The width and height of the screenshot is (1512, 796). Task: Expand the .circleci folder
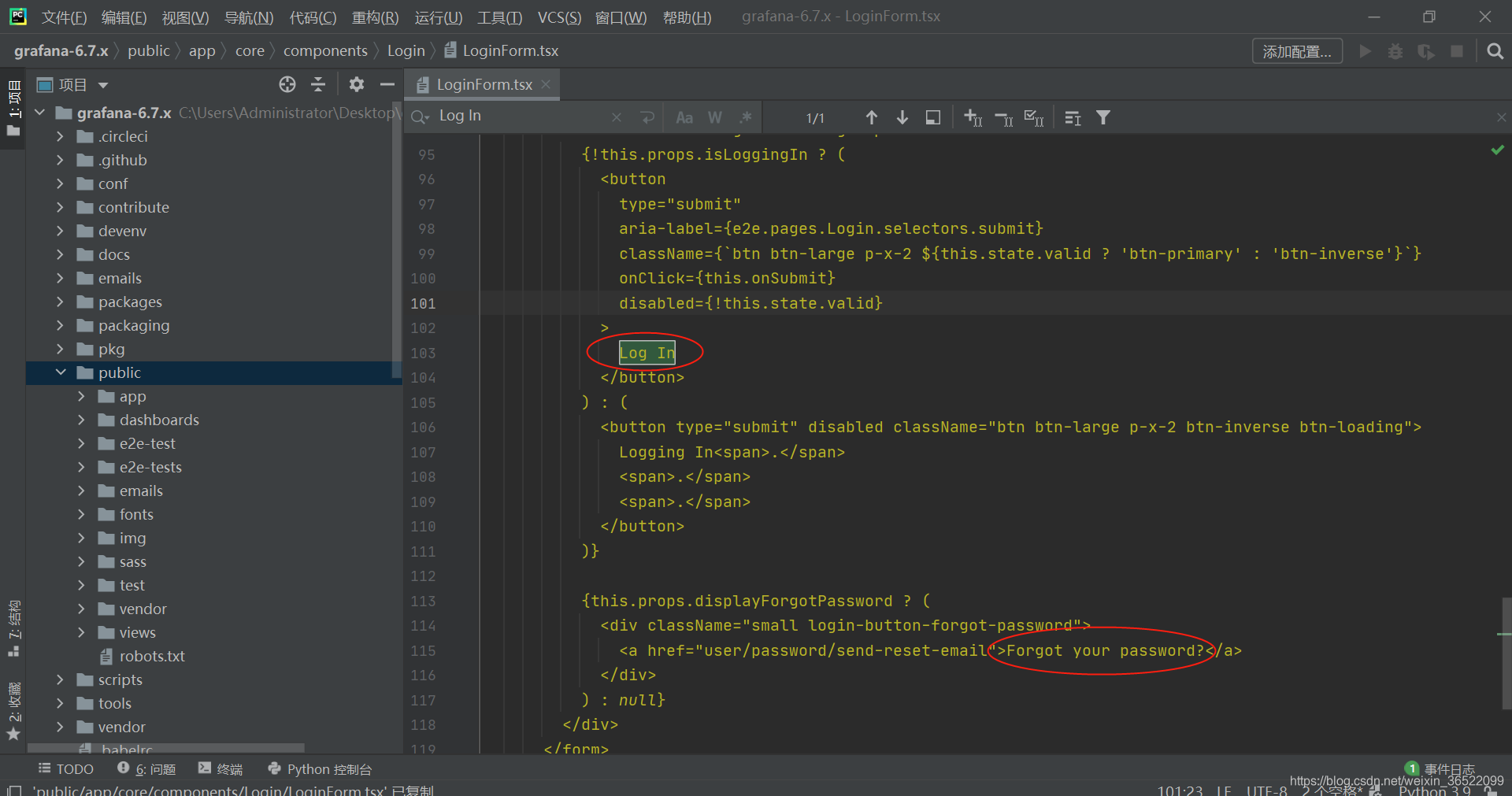pyautogui.click(x=60, y=136)
